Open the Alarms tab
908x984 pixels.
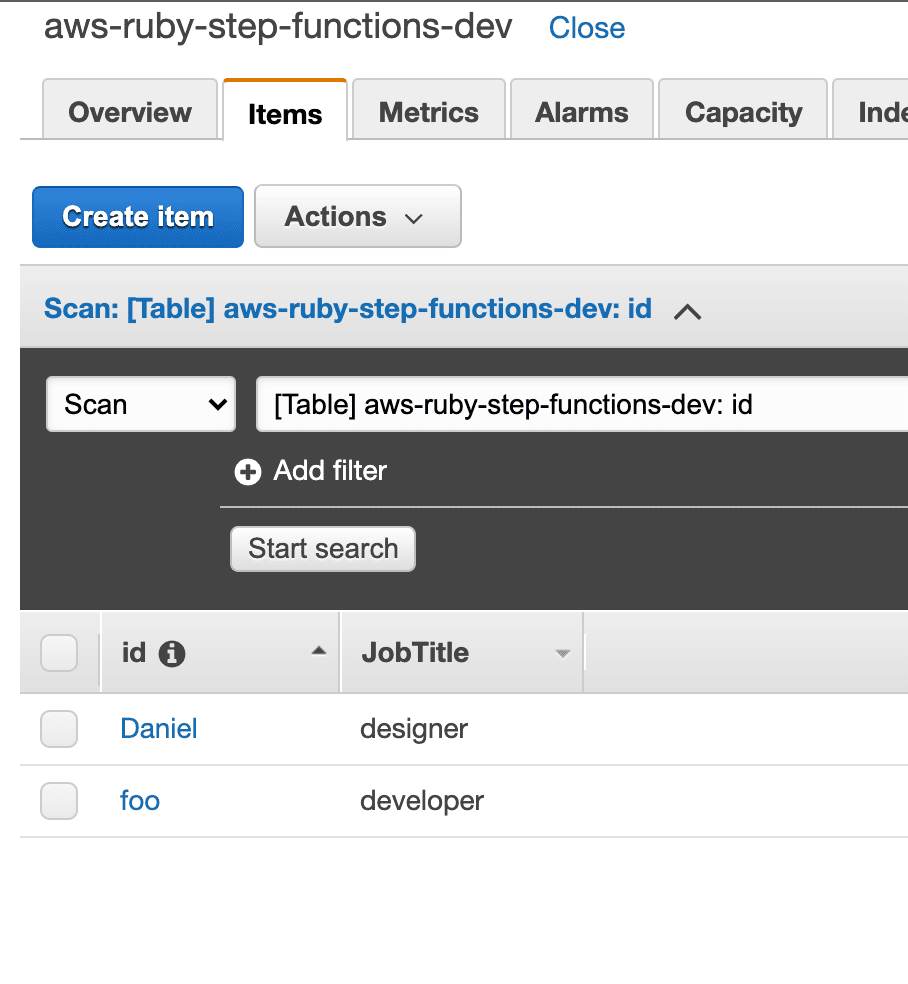(582, 109)
